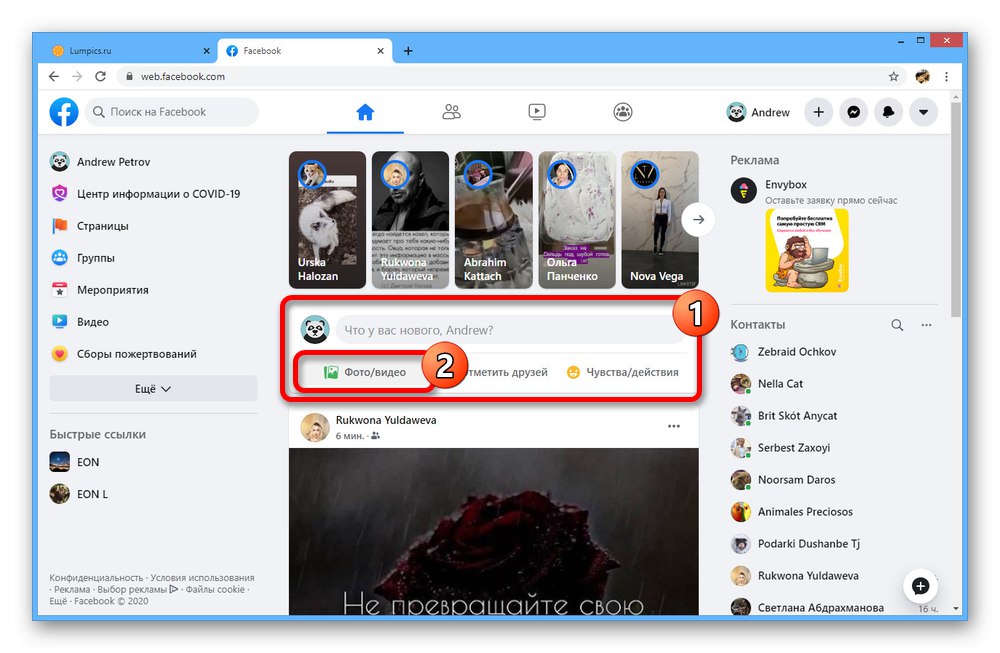Open Chrome profile avatar
1000x653 pixels.
pyautogui.click(x=922, y=77)
